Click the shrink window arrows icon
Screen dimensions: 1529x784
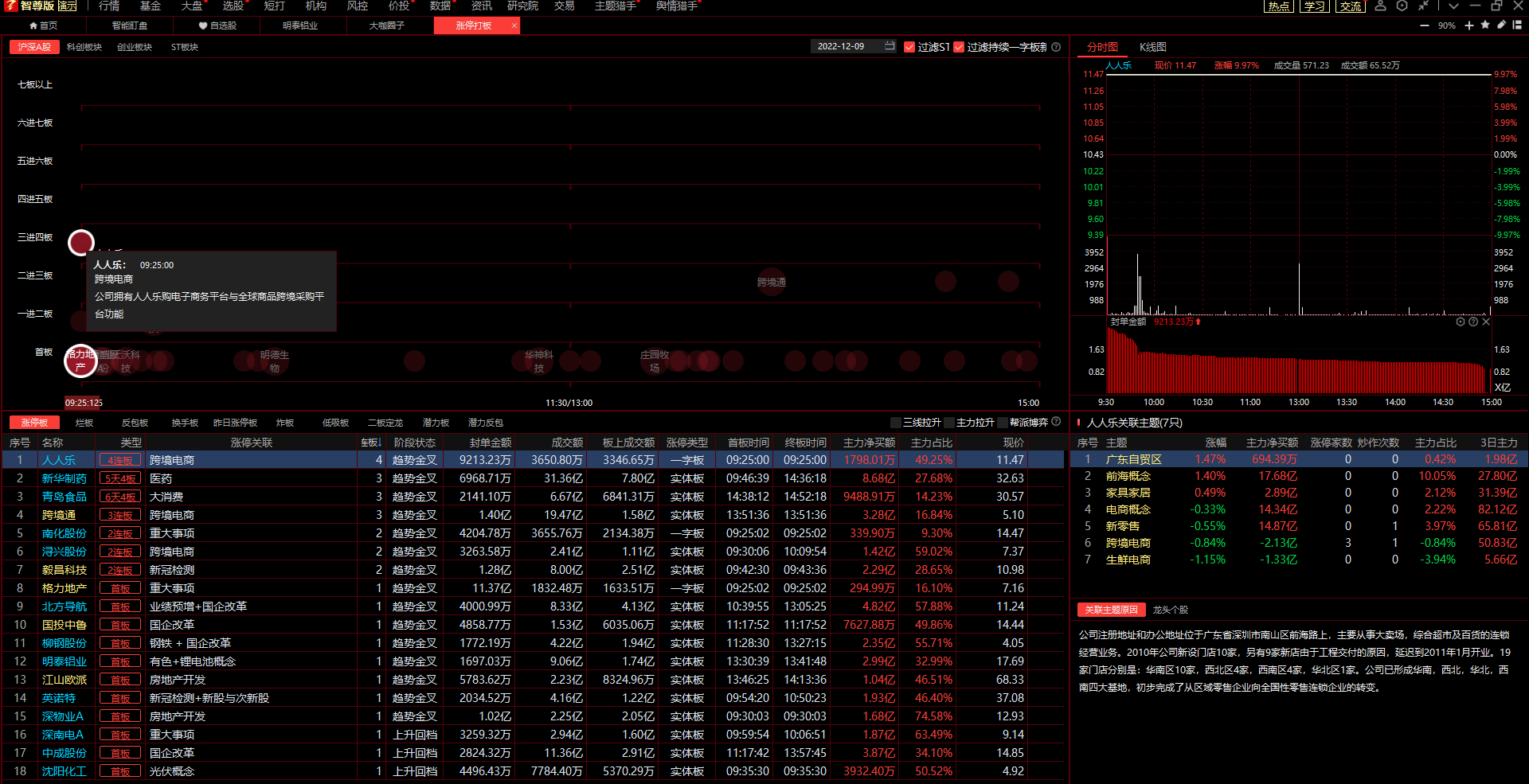(1423, 6)
